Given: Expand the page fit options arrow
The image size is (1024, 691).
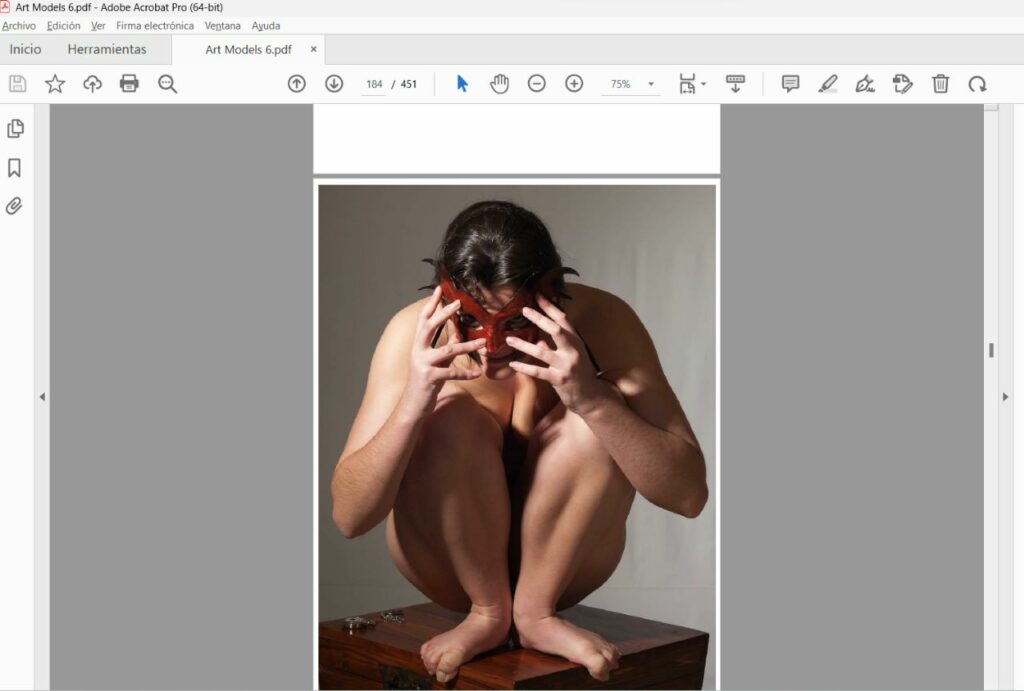Looking at the screenshot, I should [703, 84].
